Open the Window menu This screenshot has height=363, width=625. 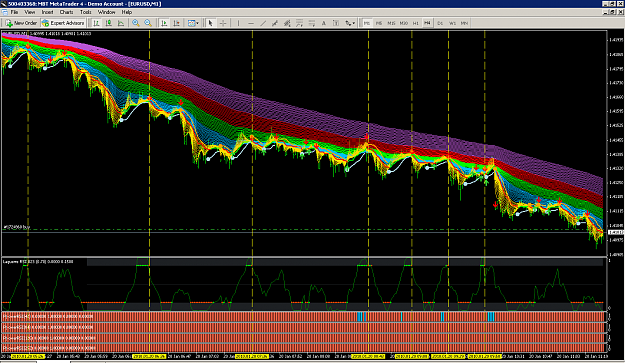pos(106,12)
